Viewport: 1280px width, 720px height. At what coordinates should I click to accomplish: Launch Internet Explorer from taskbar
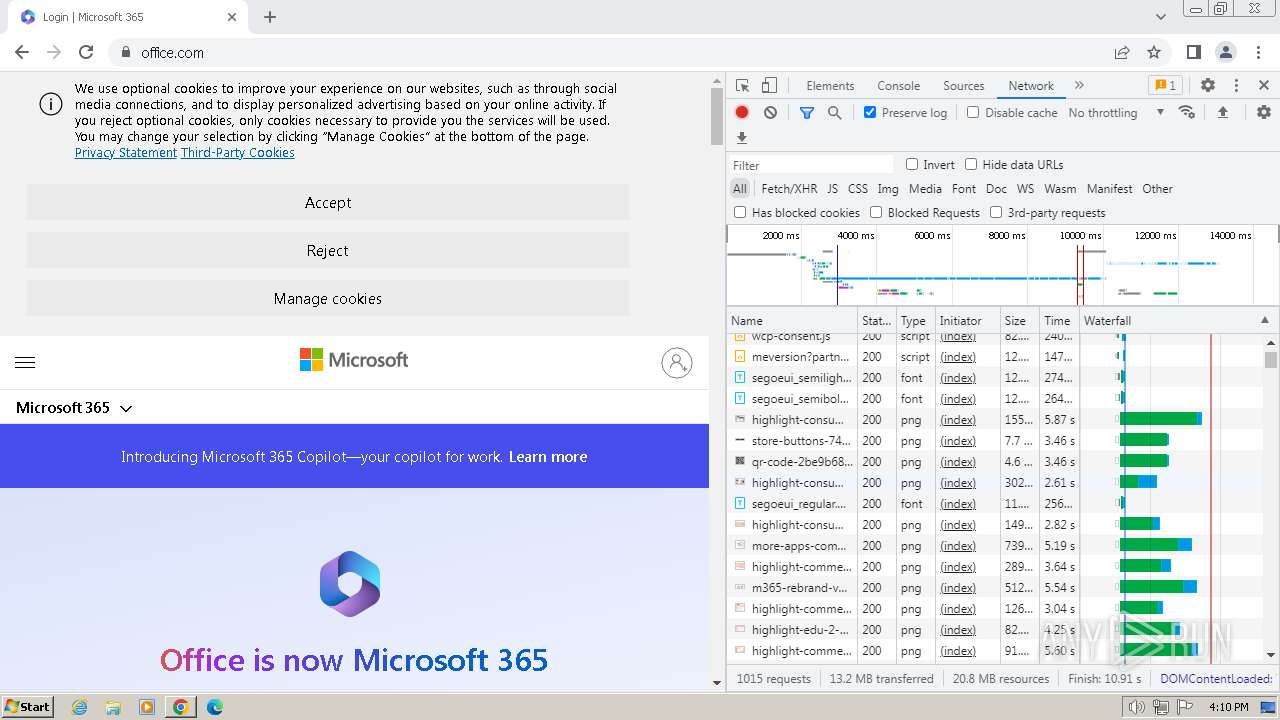coord(79,707)
